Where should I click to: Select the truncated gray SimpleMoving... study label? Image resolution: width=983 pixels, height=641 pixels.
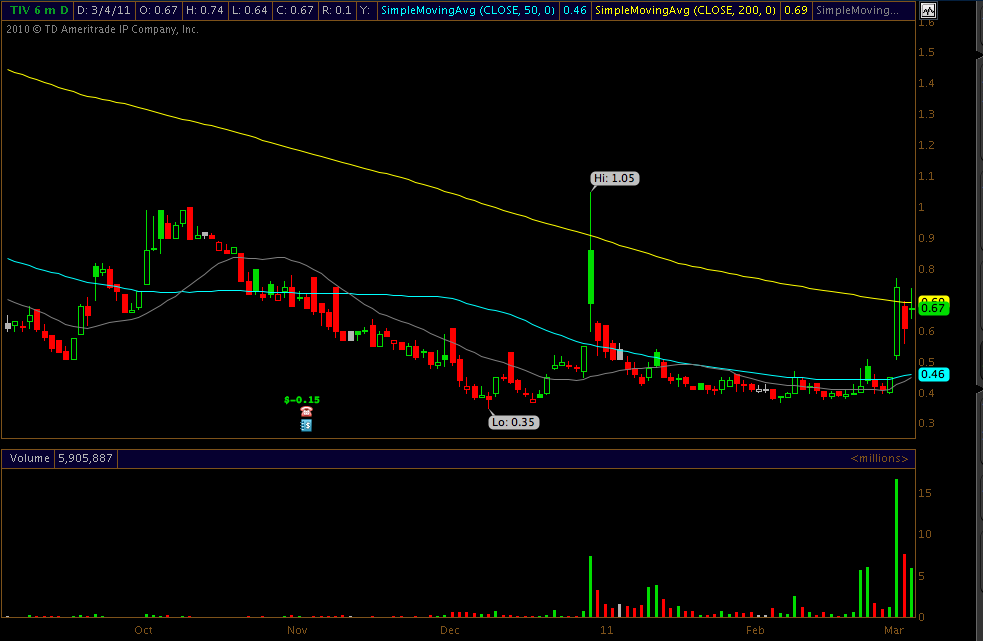863,11
